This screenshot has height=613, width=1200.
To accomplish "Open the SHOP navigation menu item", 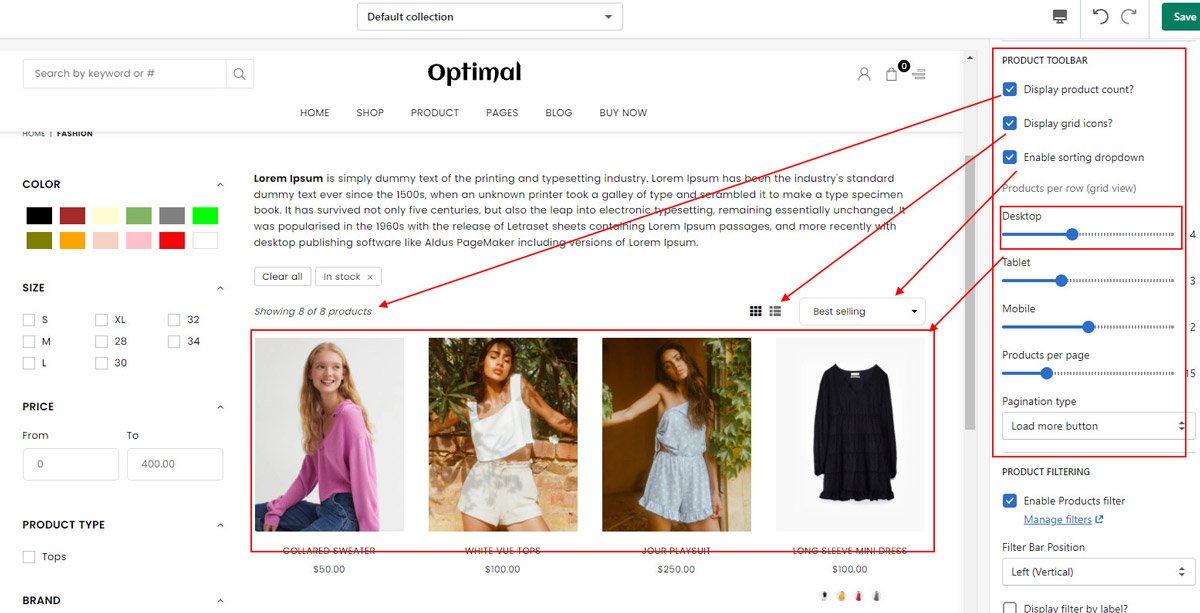I will (370, 113).
